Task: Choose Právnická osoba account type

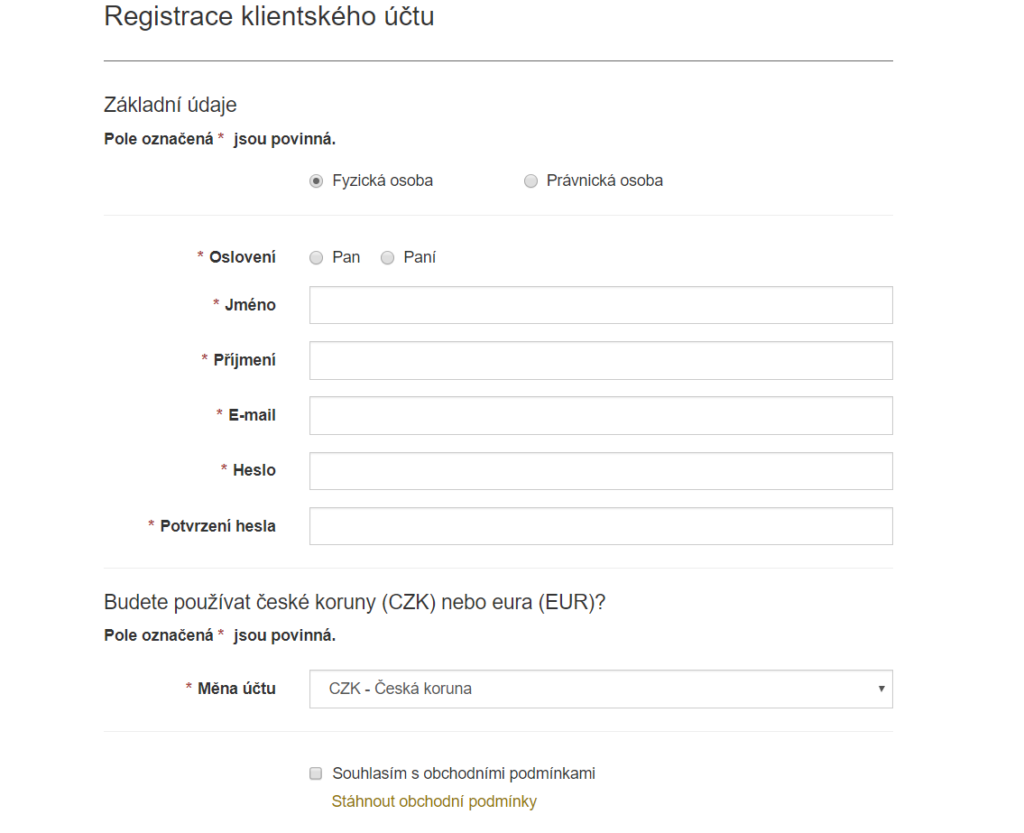Action: click(x=530, y=181)
